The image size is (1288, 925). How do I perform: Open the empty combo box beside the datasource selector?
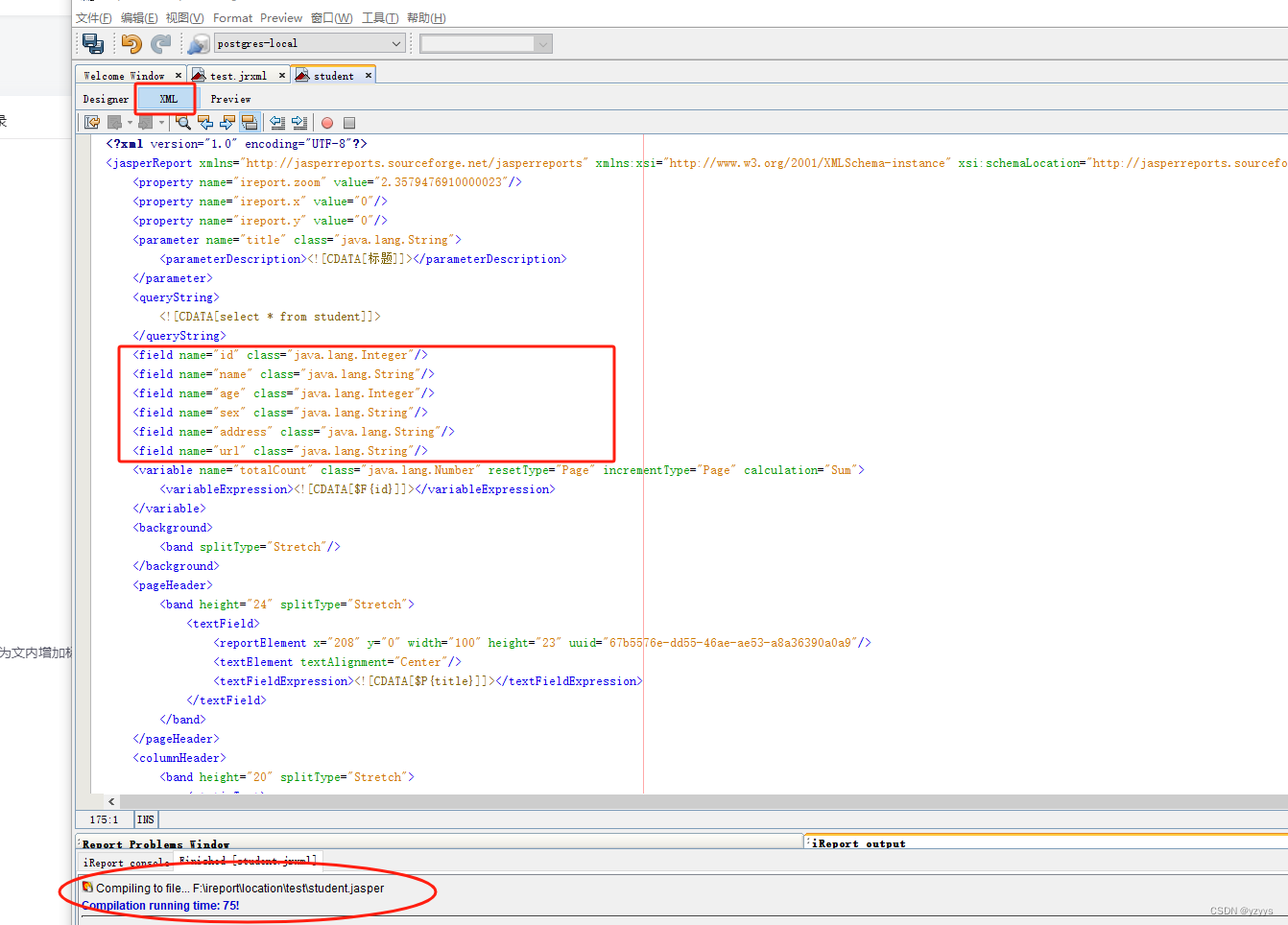click(485, 42)
